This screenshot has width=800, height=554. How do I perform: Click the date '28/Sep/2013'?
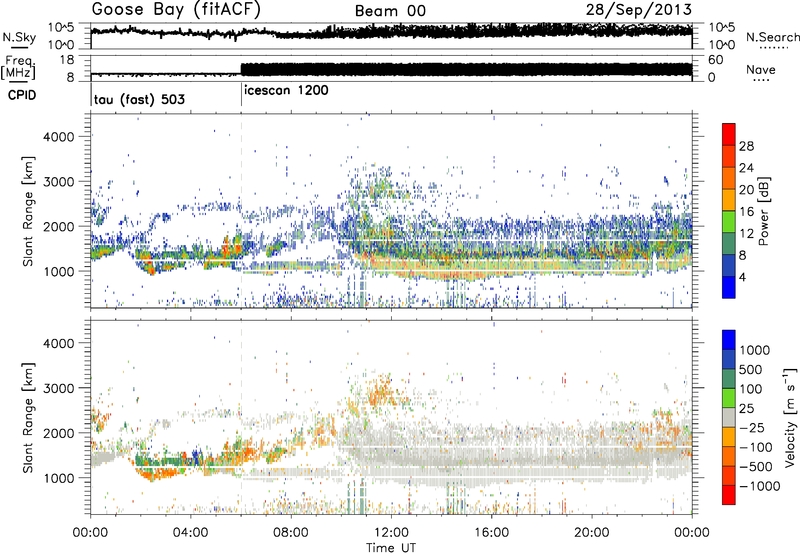639,9
